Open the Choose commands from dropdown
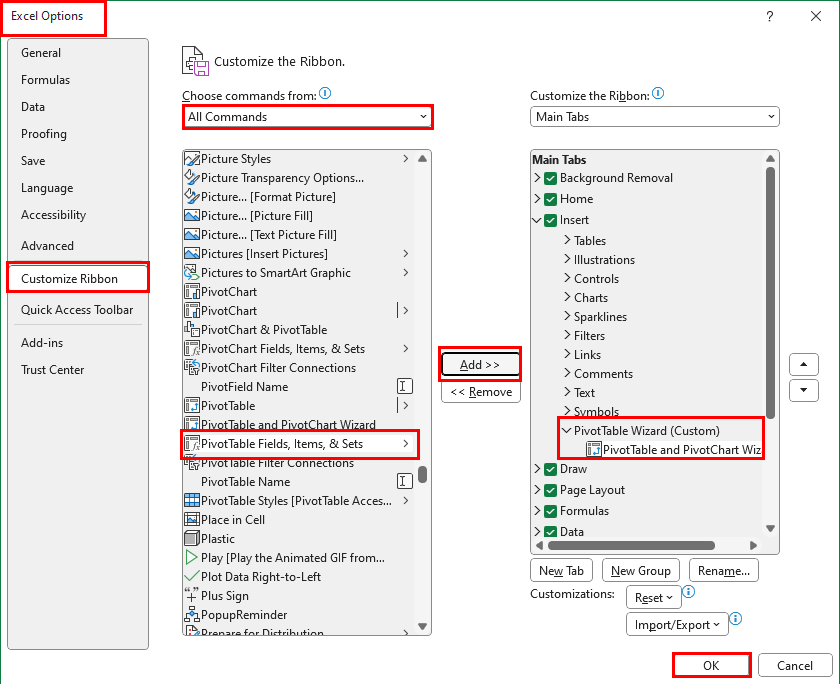 pos(308,117)
